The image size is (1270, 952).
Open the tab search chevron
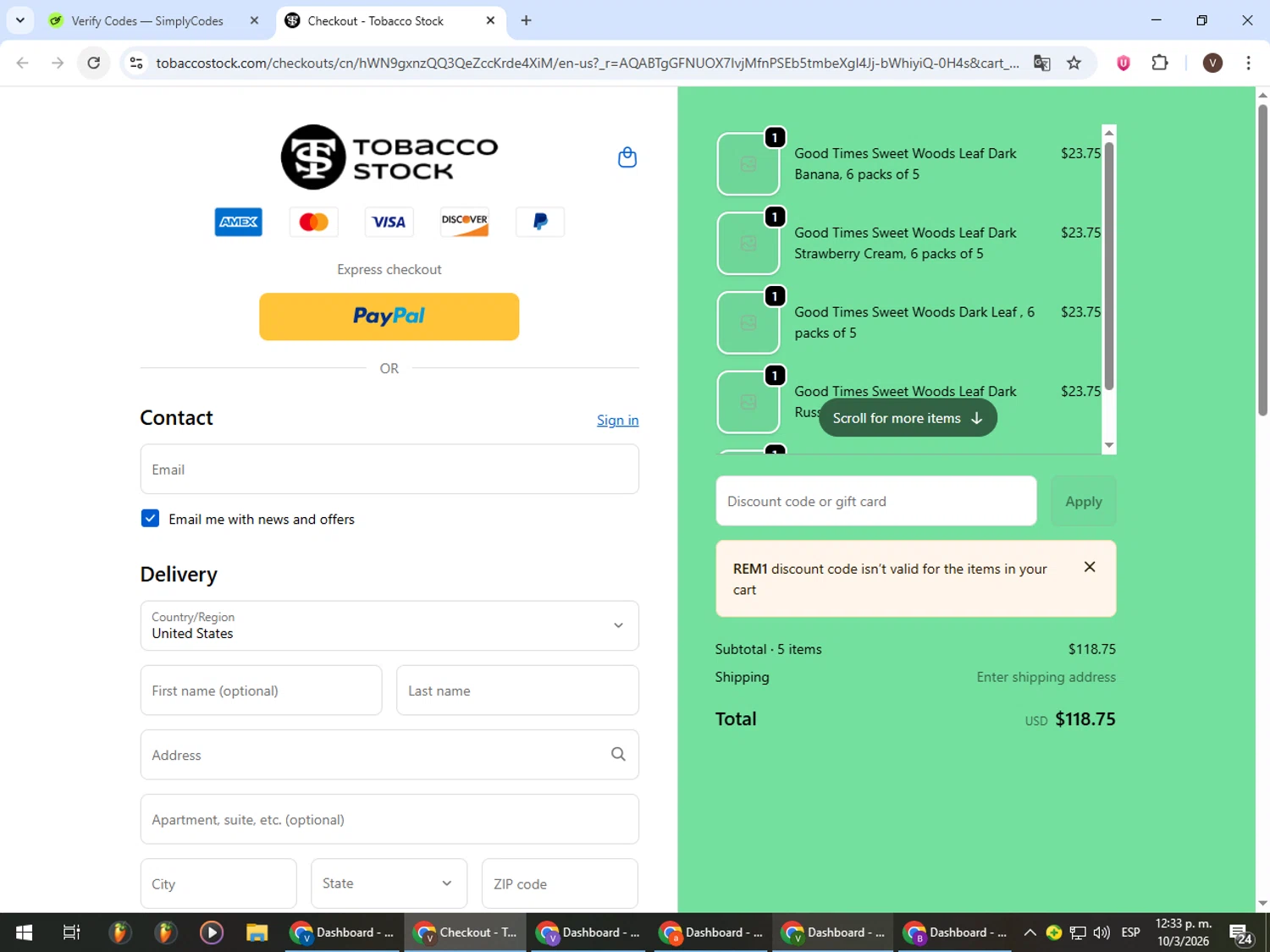coord(19,20)
